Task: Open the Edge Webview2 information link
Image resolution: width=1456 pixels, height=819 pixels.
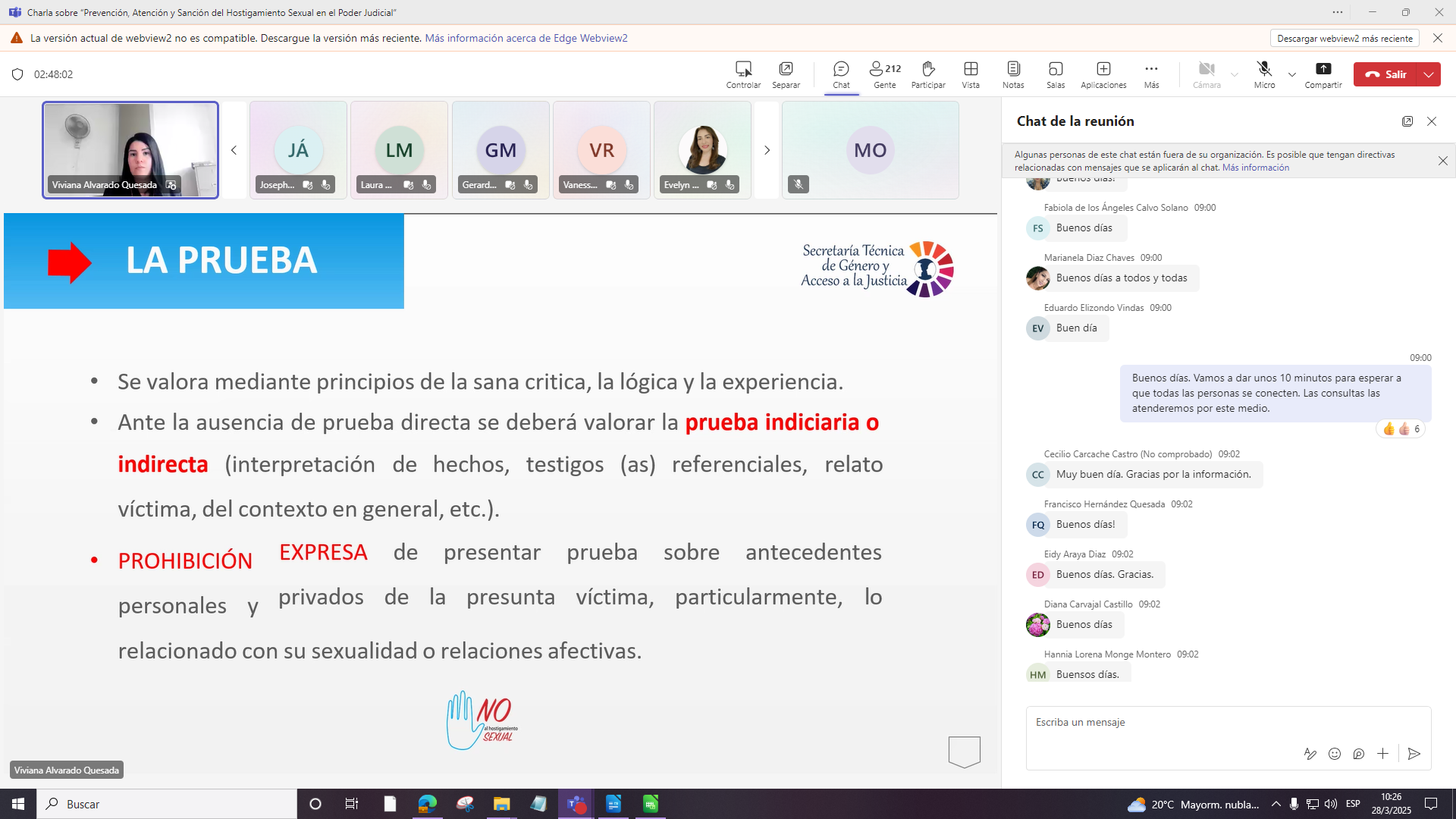Action: pos(526,38)
